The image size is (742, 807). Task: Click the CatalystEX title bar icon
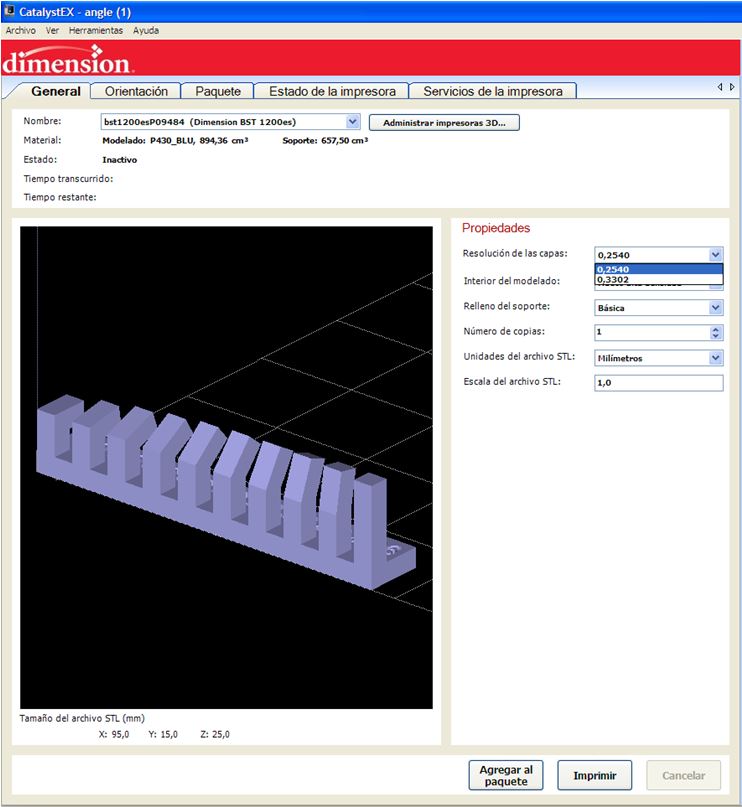click(x=9, y=11)
